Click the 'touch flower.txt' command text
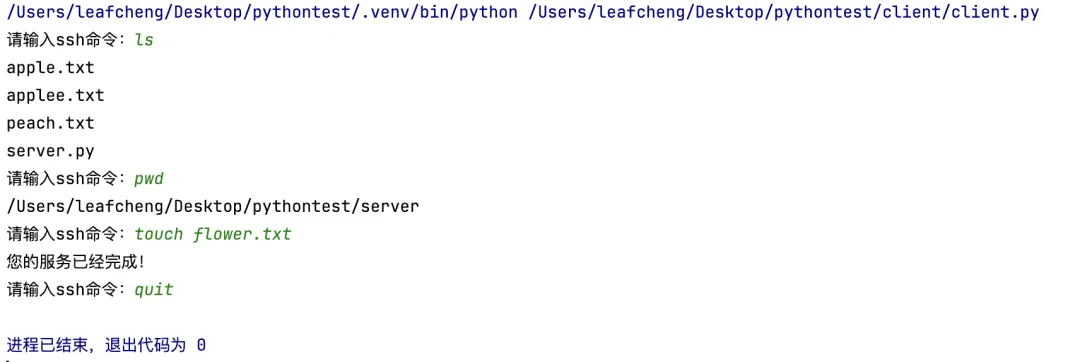Viewport: 1080px width, 362px height. (x=213, y=234)
